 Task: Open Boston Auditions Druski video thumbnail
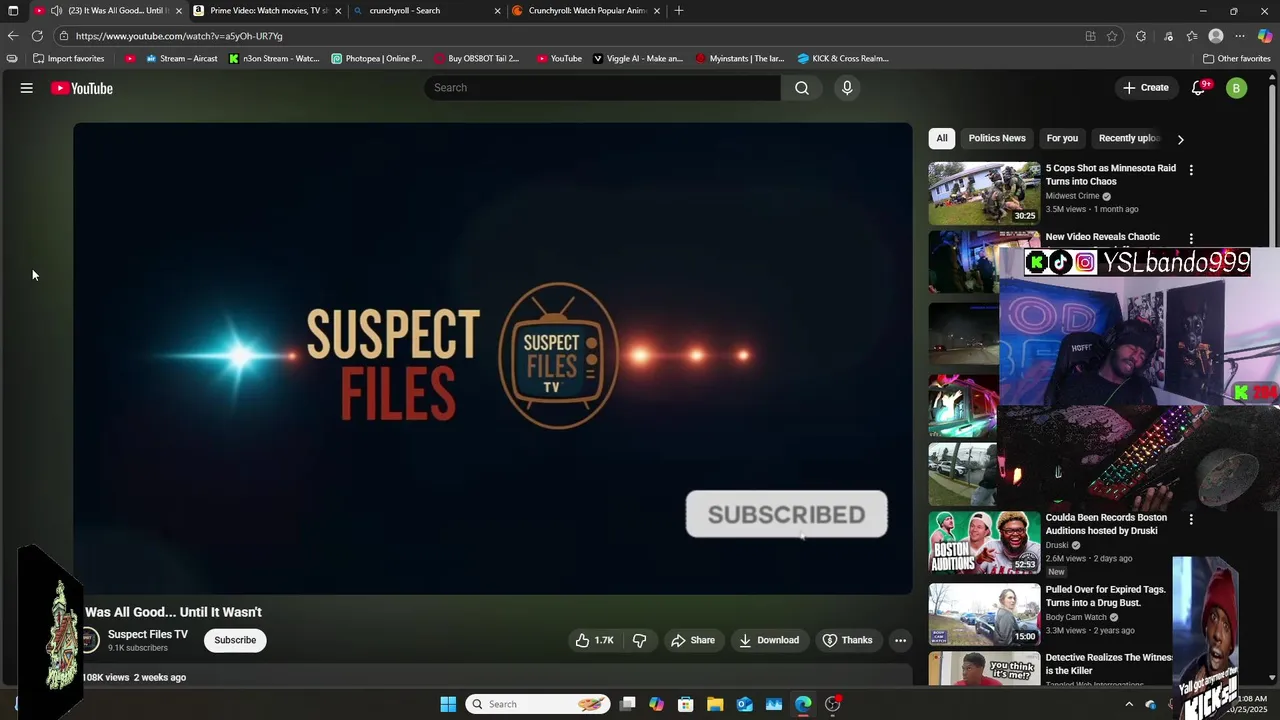pos(984,542)
